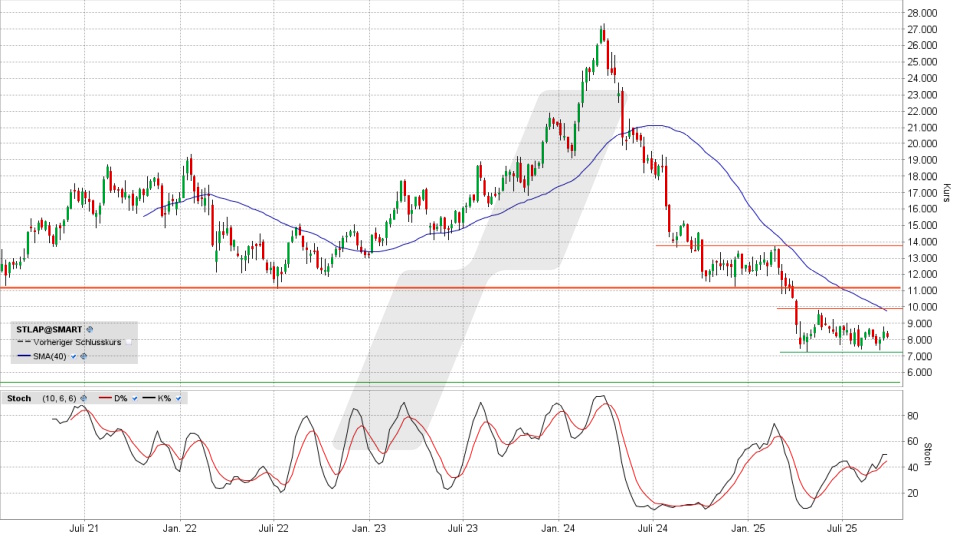
Task: Click the Vorheriger Schlusskurs legend text
Action: click(x=78, y=341)
